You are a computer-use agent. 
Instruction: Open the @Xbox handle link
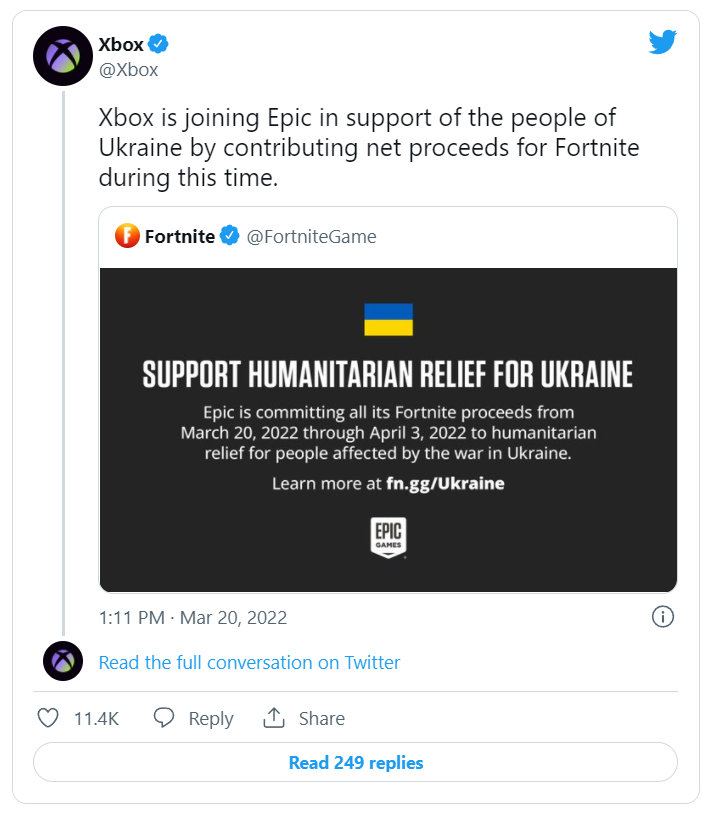click(128, 70)
